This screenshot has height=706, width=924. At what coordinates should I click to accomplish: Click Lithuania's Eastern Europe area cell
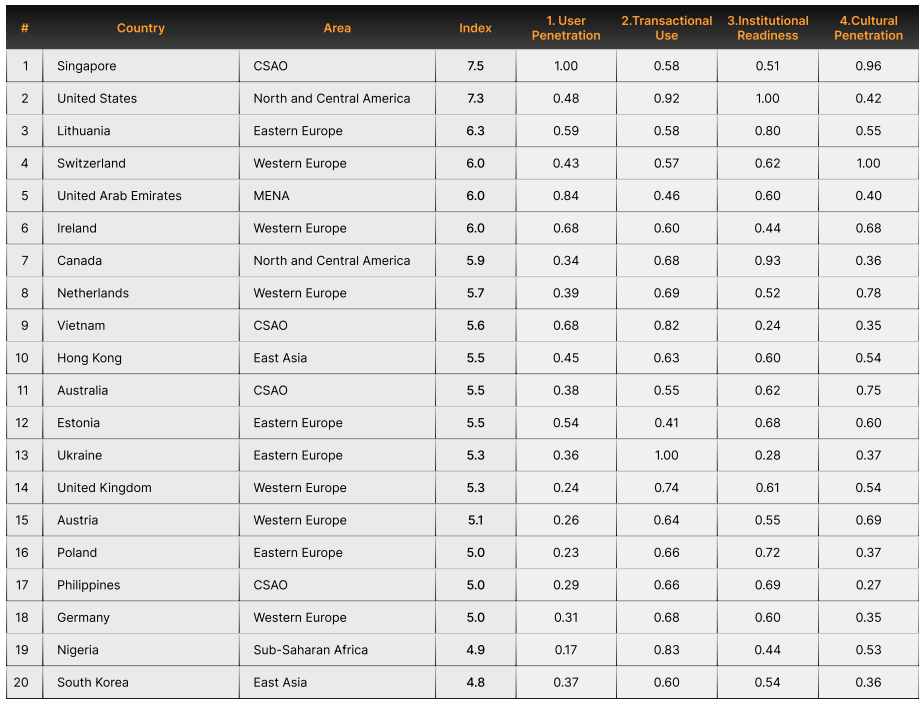click(298, 131)
